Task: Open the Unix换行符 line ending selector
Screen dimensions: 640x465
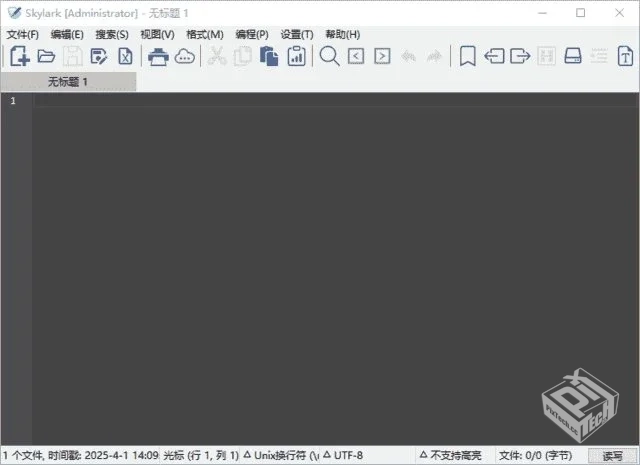Action: [281, 455]
